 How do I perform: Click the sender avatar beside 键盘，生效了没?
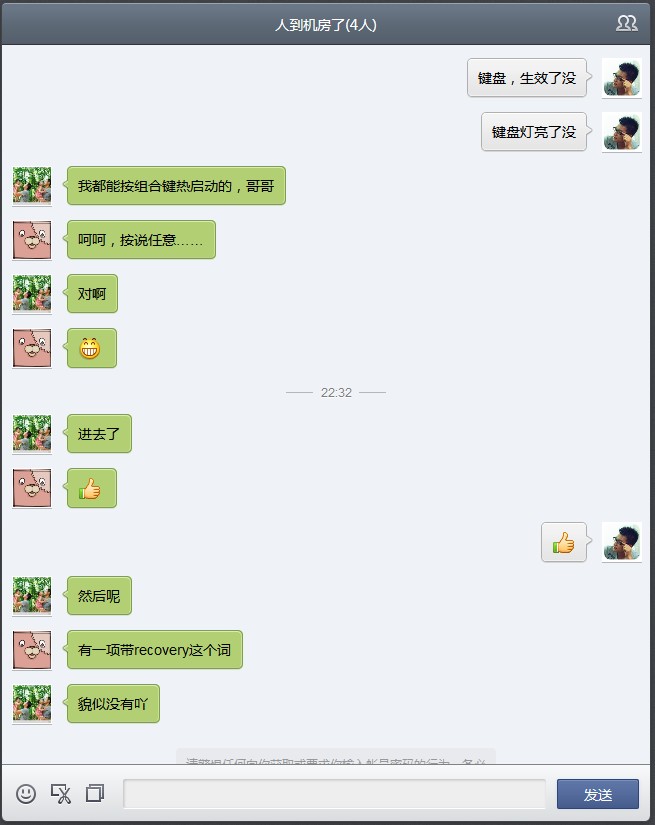pyautogui.click(x=621, y=78)
